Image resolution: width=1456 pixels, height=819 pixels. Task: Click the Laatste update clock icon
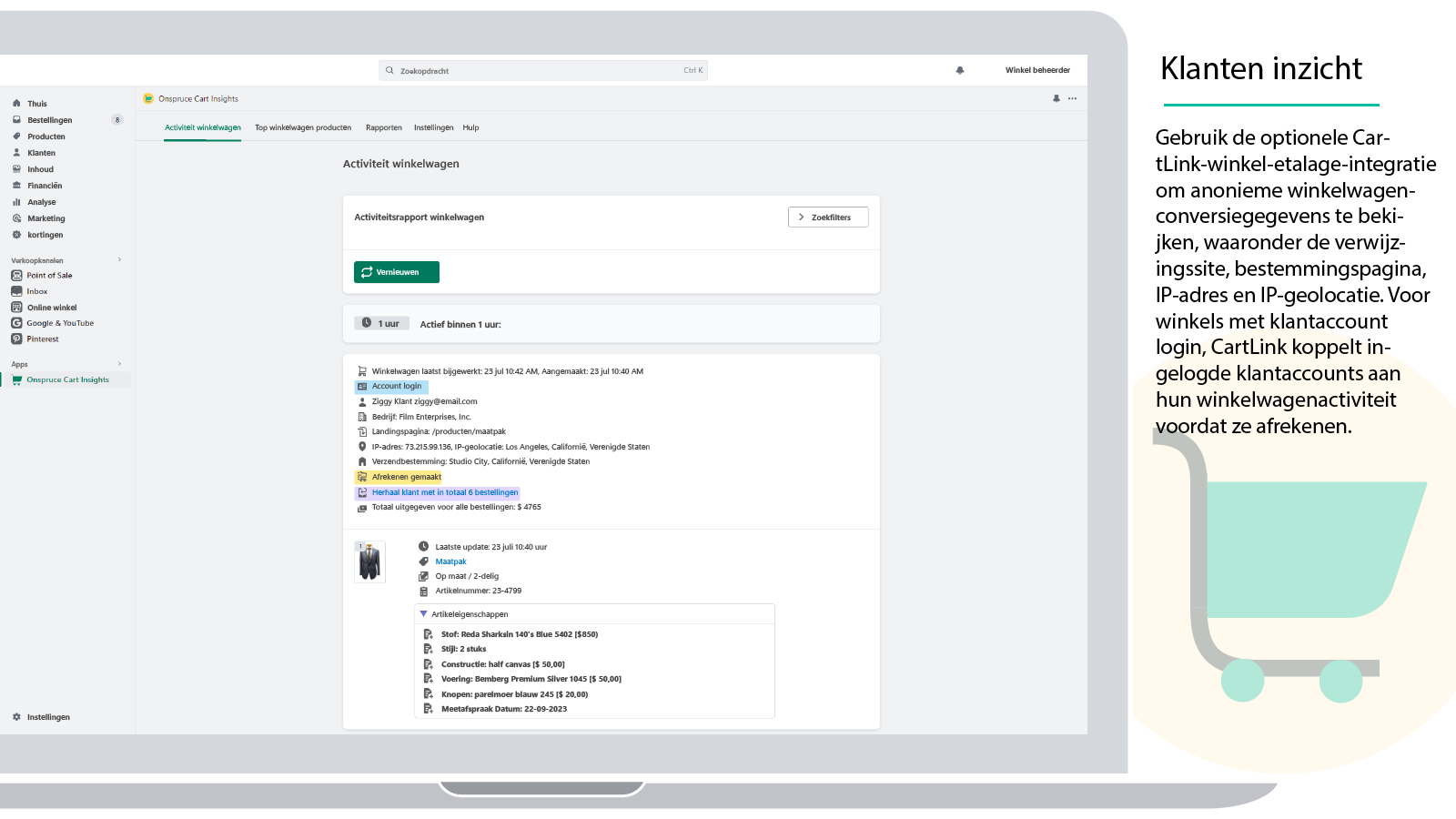point(423,546)
